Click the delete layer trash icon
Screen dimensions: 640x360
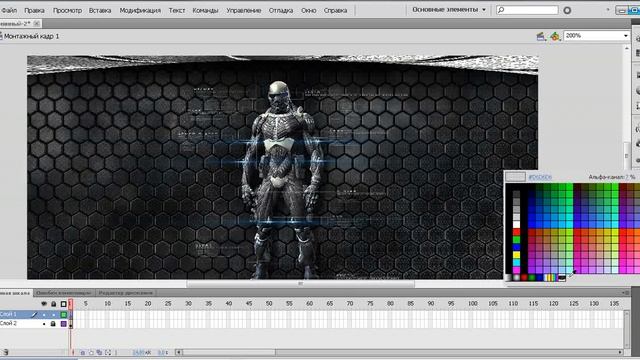5,352
